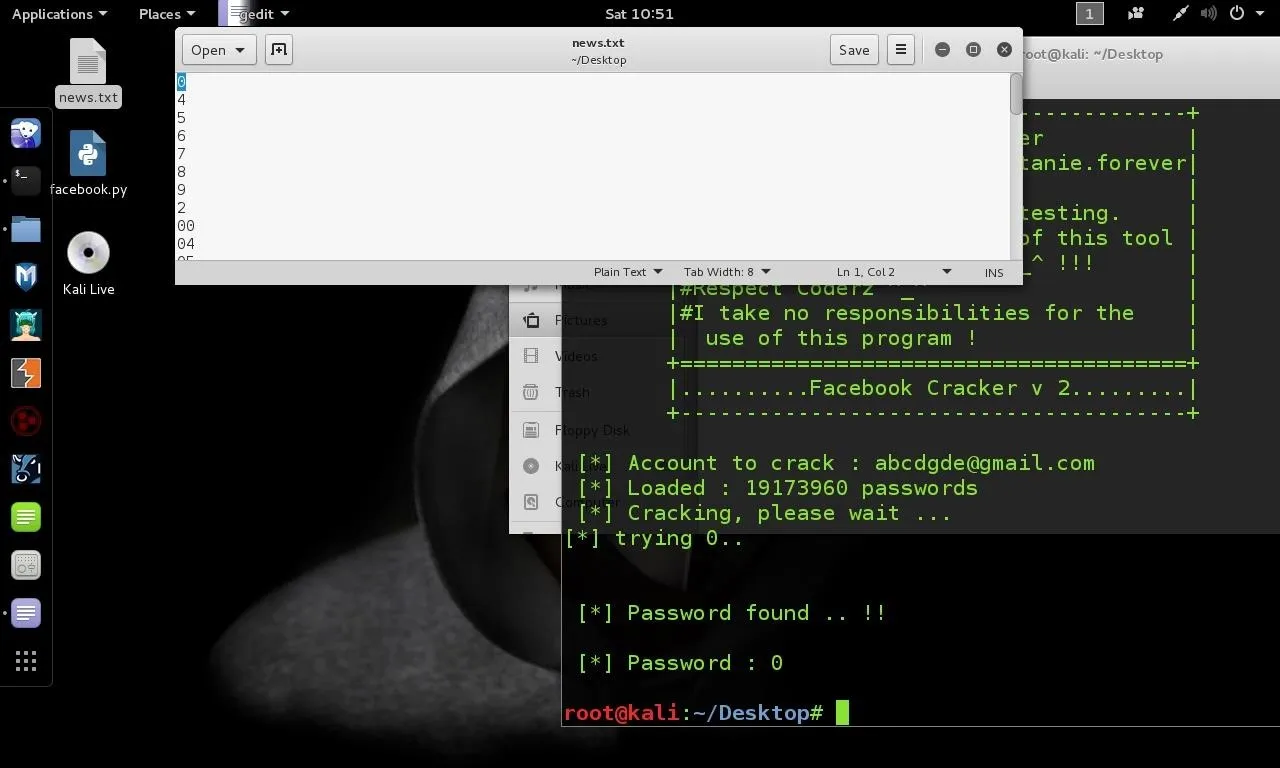The height and width of the screenshot is (768, 1280).
Task: Select Kali Live disc icon on desktop
Action: click(88, 264)
